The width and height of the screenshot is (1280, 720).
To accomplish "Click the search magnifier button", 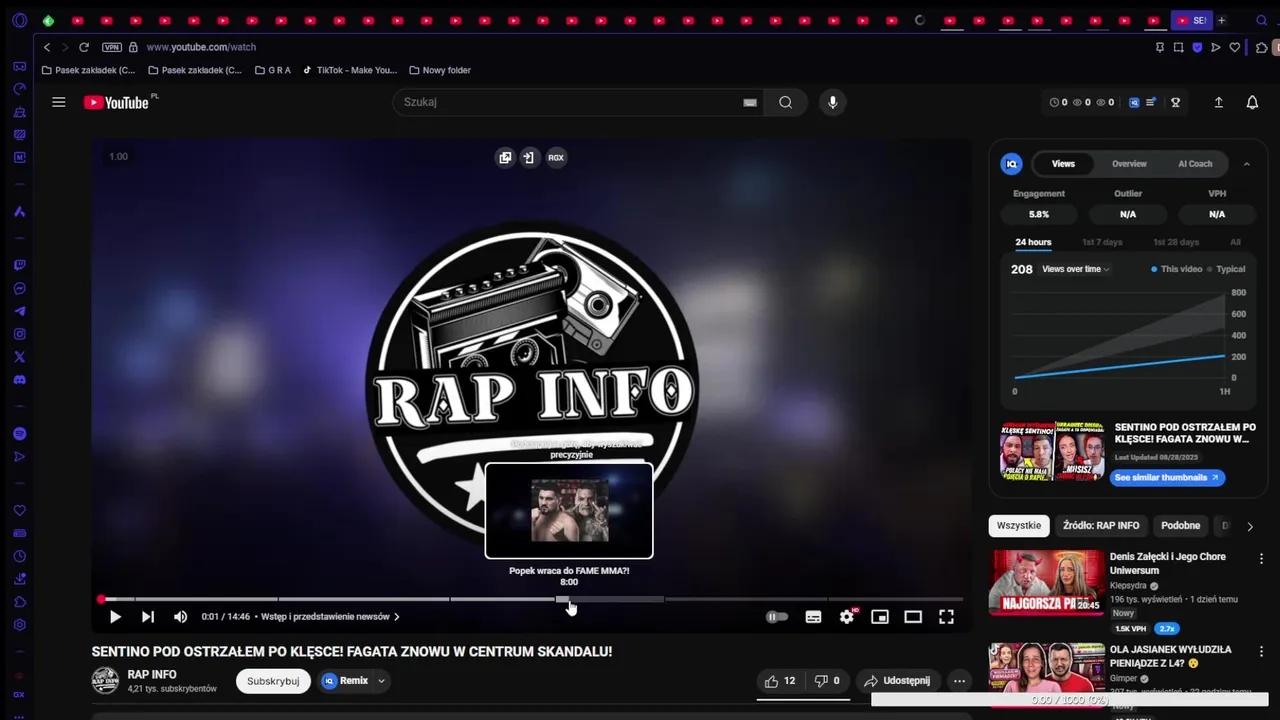I will [x=785, y=102].
